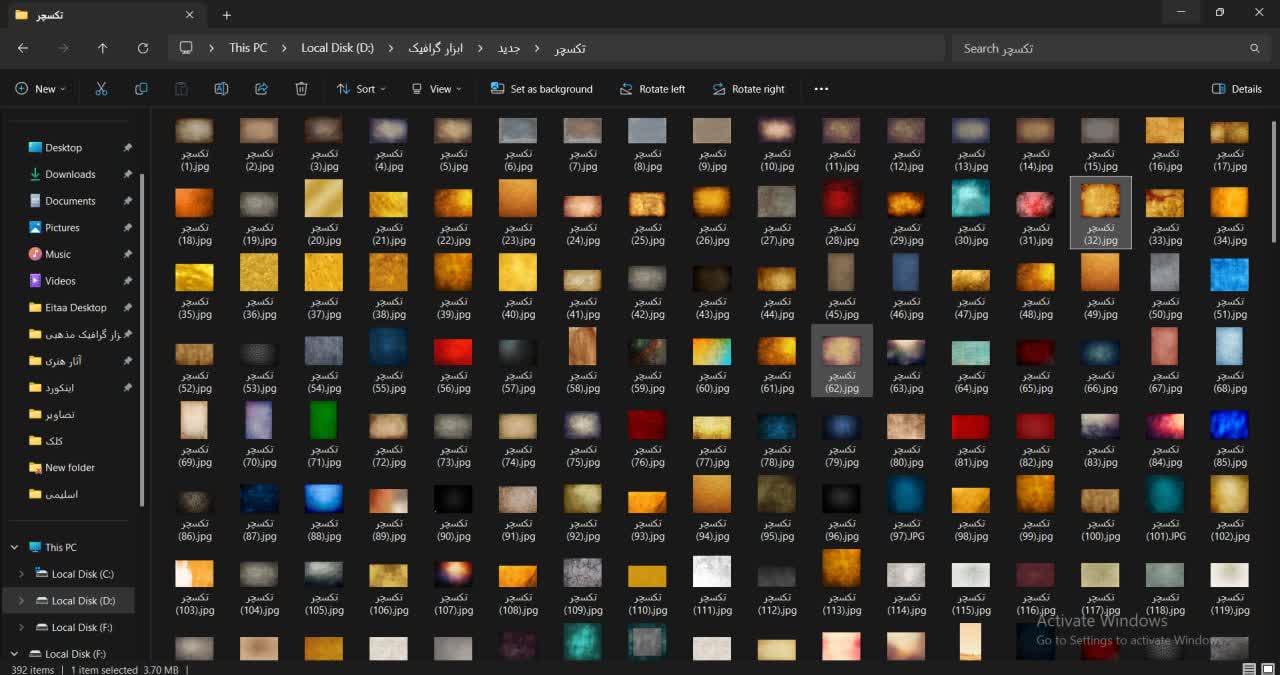
Task: Open the See more ellipsis menu
Action: (x=821, y=89)
